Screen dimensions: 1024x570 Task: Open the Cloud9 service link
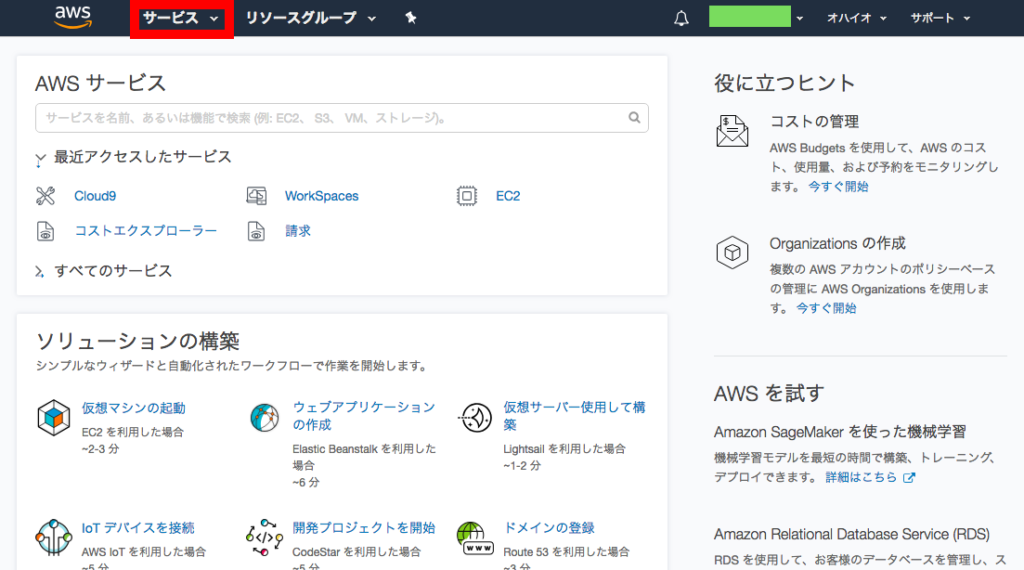95,196
